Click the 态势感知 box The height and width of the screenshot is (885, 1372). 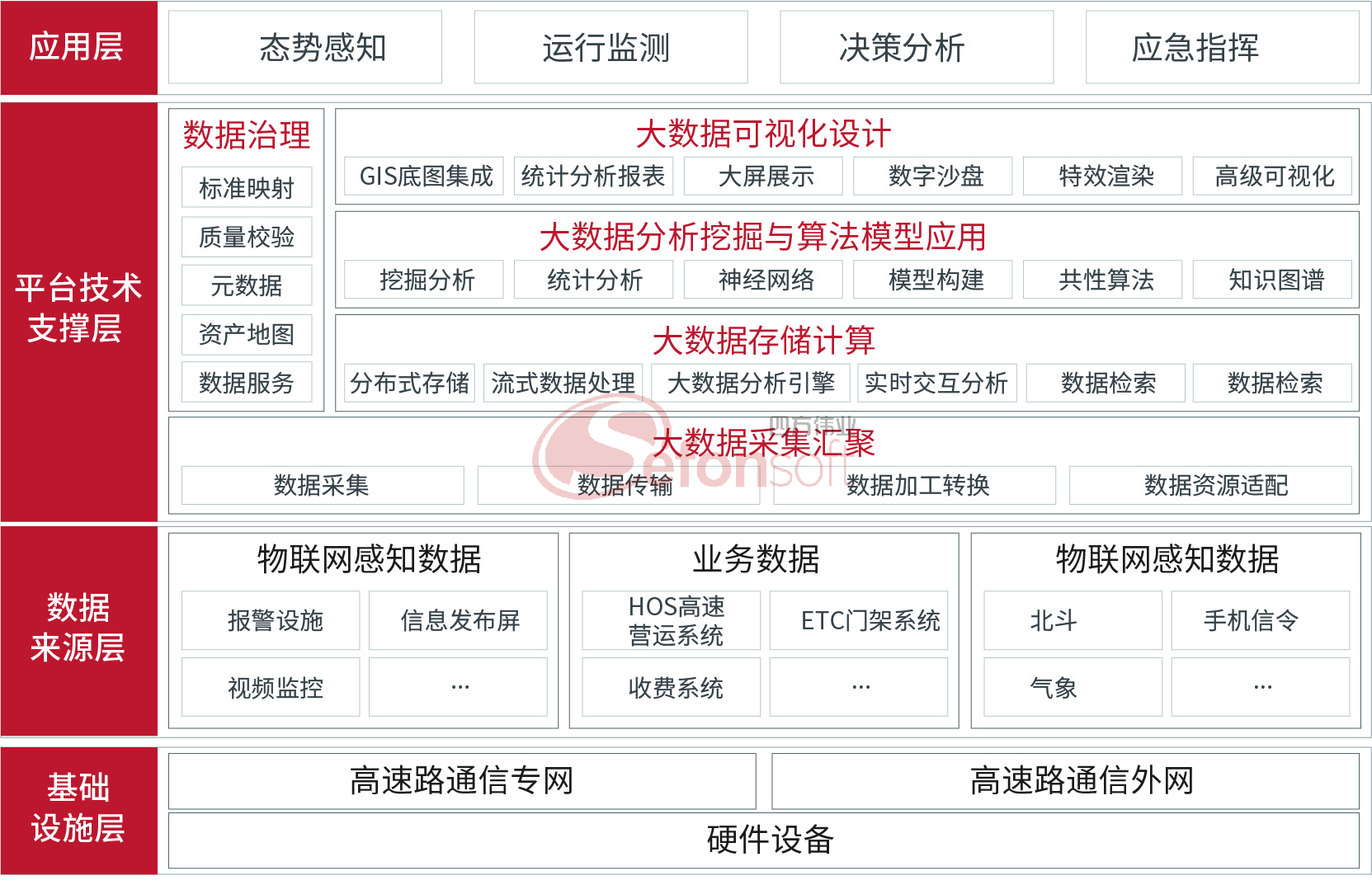(305, 47)
